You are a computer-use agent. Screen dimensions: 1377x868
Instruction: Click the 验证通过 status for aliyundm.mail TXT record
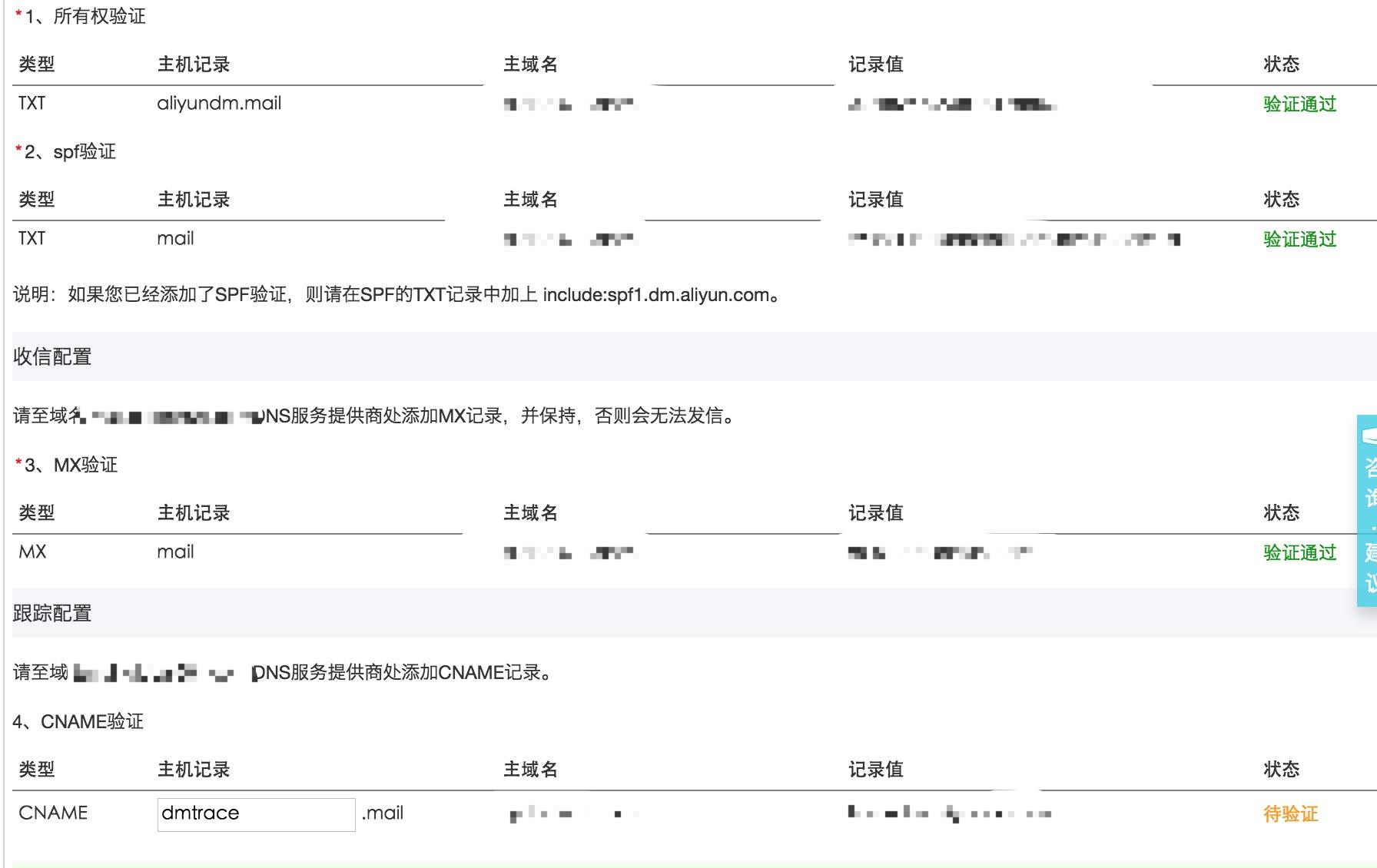click(x=1298, y=103)
